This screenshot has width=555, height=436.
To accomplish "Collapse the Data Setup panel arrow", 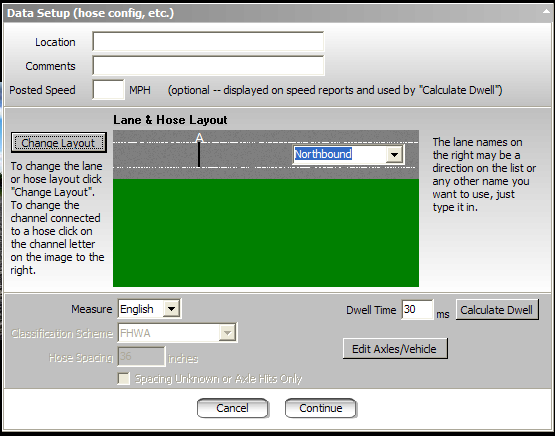I will pyautogui.click(x=546, y=12).
